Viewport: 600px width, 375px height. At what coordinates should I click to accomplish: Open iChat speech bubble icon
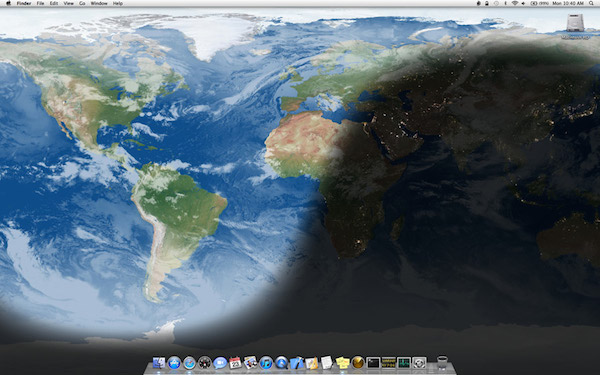(220, 362)
